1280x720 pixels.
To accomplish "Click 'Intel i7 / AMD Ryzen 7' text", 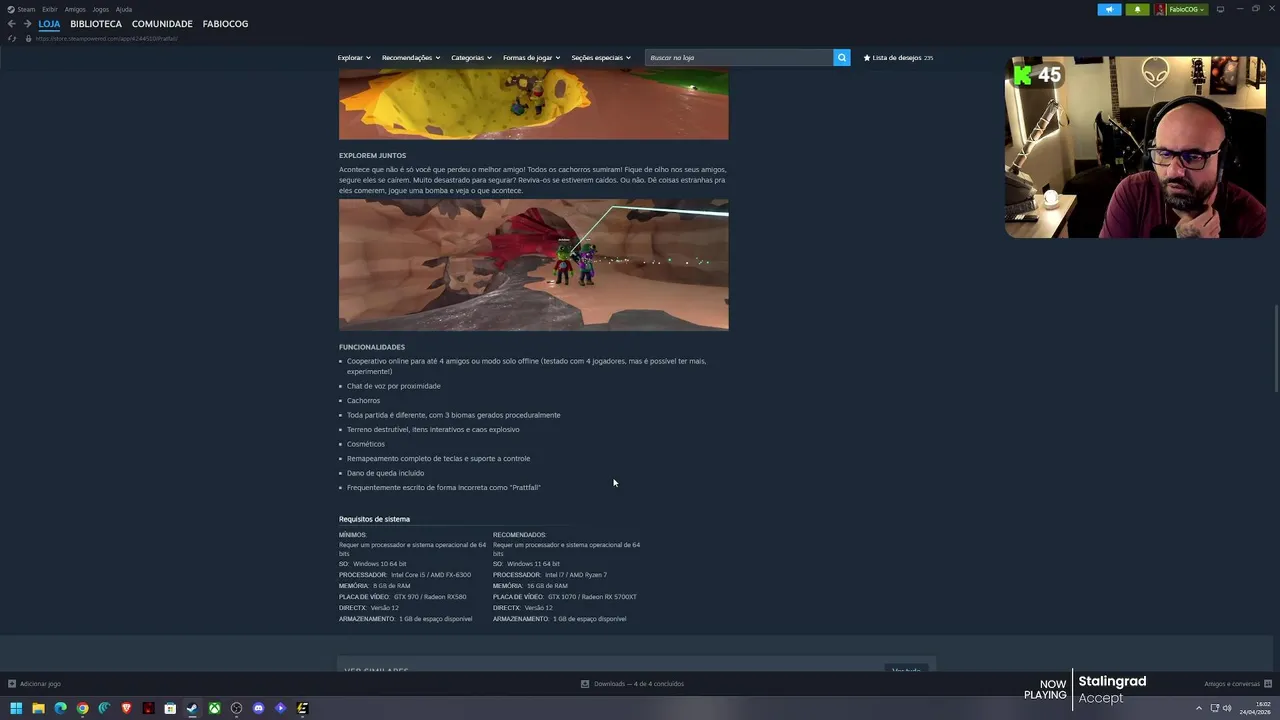I will (576, 575).
